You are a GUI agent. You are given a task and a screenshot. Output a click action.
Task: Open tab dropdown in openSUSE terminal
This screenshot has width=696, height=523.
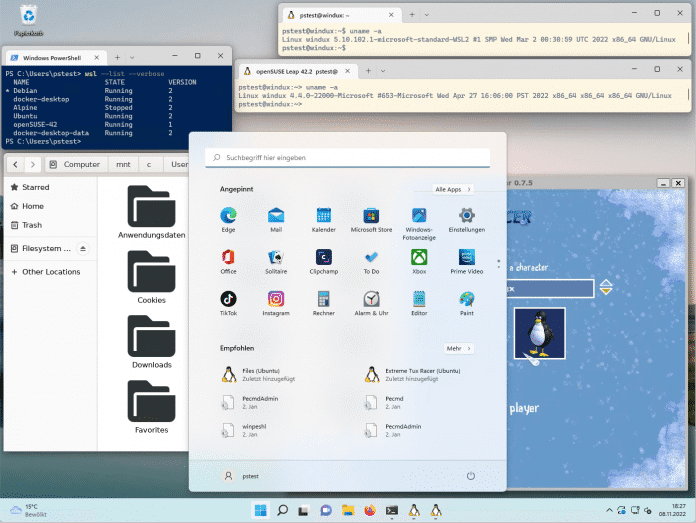coord(383,71)
